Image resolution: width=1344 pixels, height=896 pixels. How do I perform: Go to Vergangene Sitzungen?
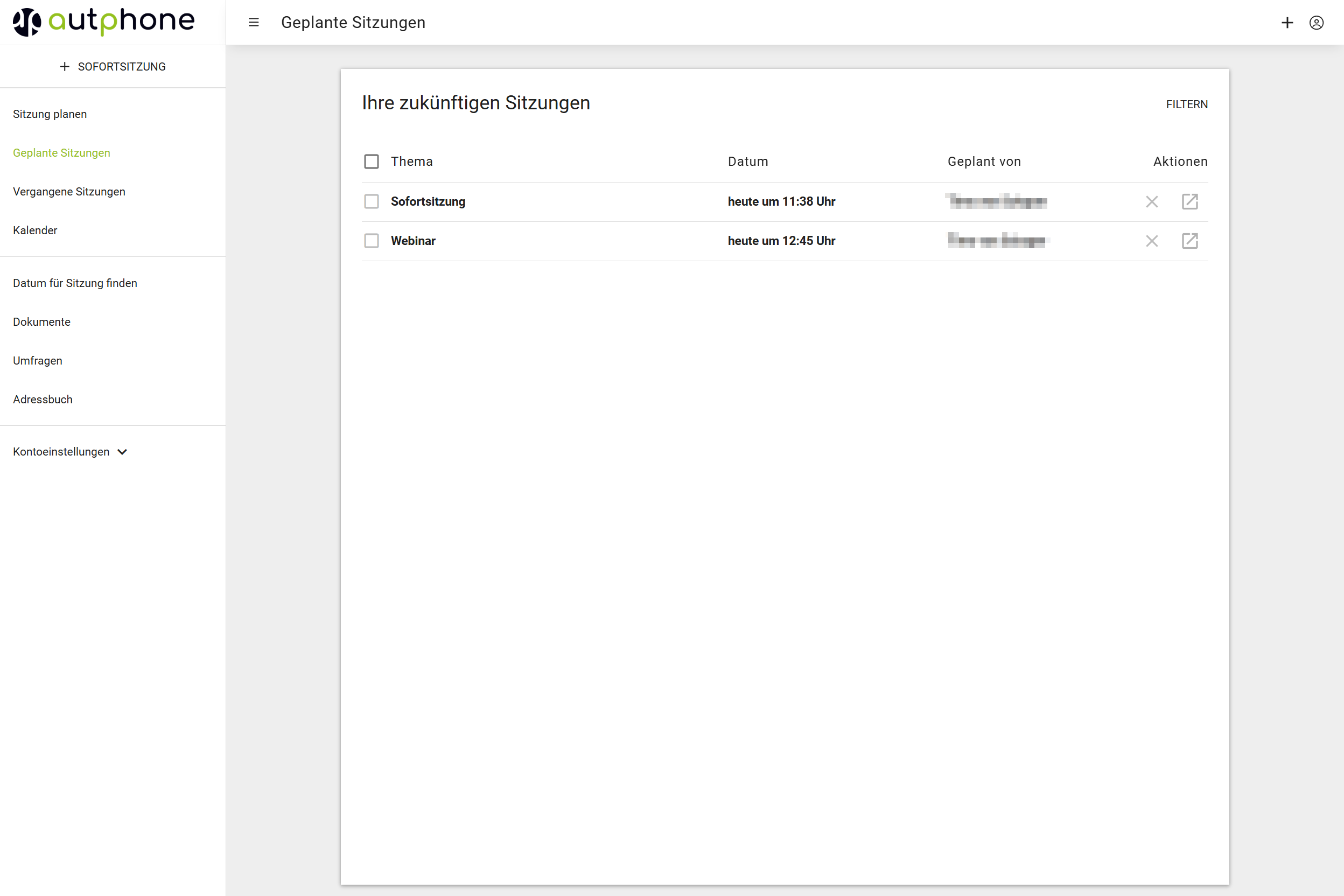pos(69,192)
